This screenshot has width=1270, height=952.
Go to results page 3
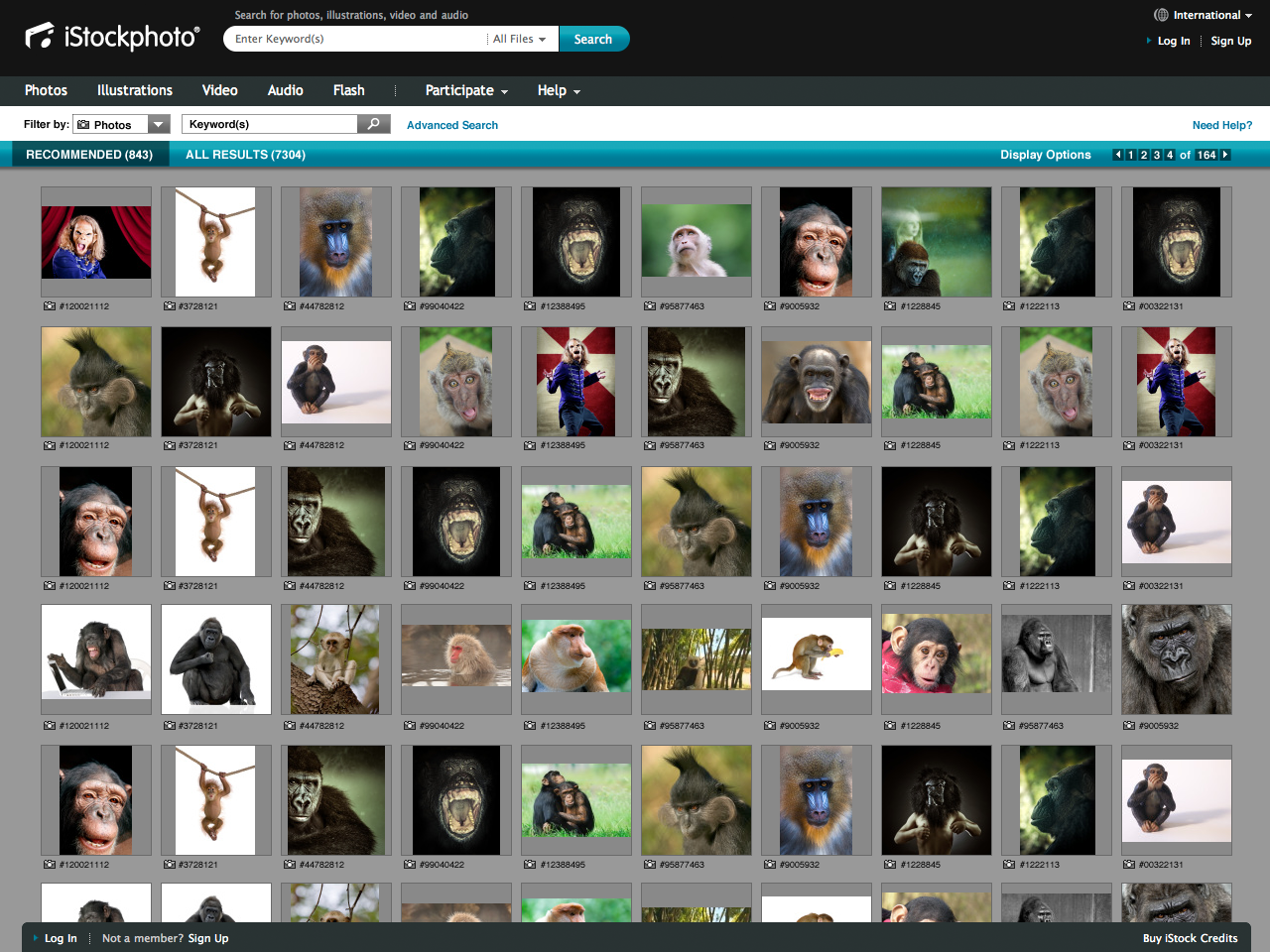pyautogui.click(x=1157, y=155)
